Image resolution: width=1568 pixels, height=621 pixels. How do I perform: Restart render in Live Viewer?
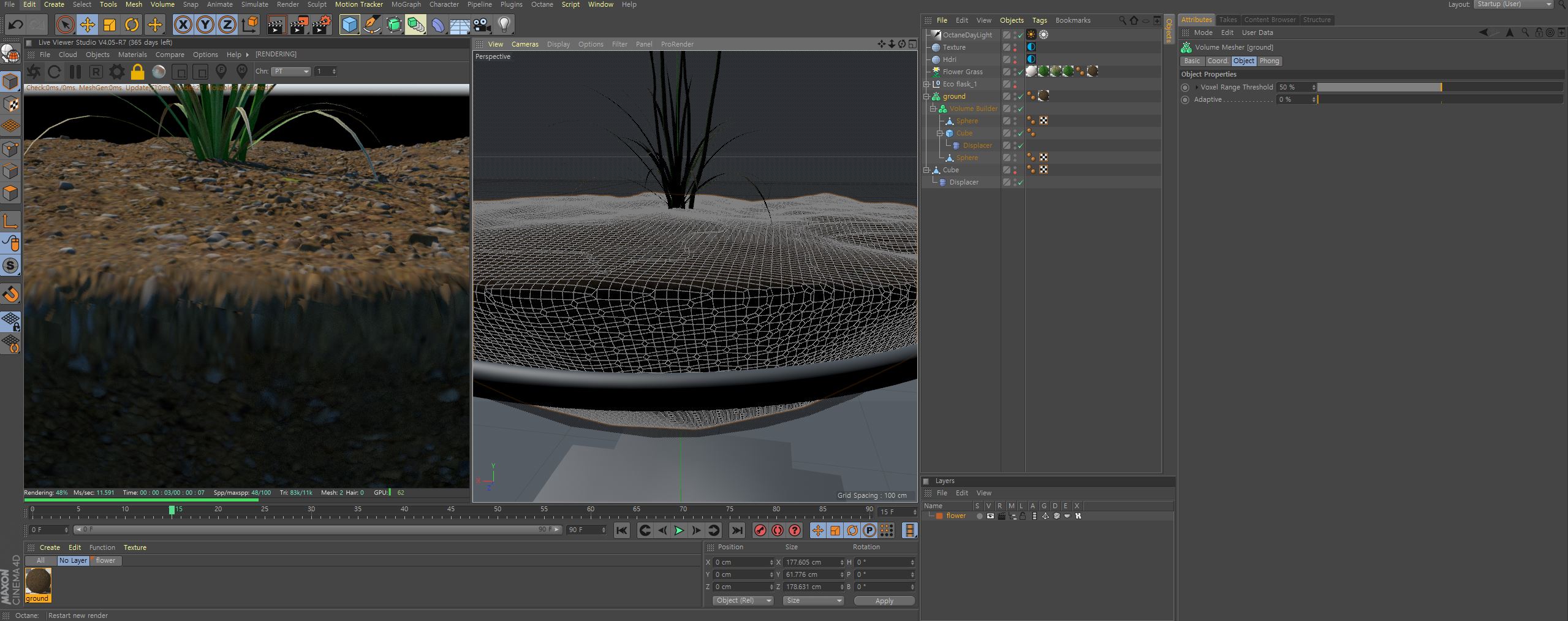pos(54,72)
